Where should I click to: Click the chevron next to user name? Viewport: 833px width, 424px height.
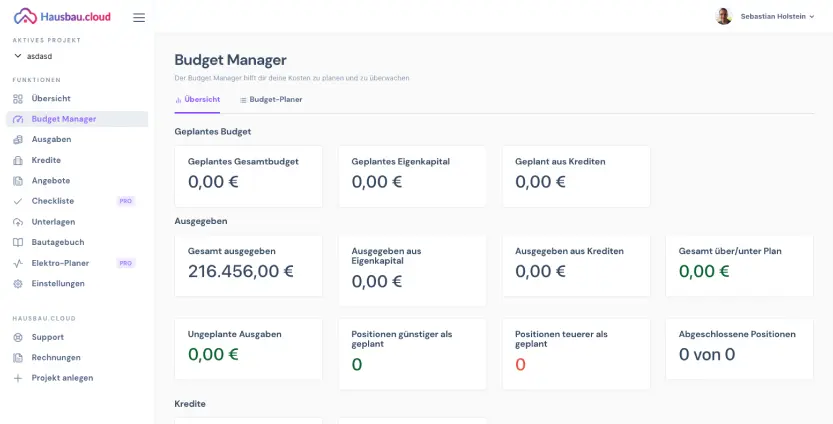point(812,17)
